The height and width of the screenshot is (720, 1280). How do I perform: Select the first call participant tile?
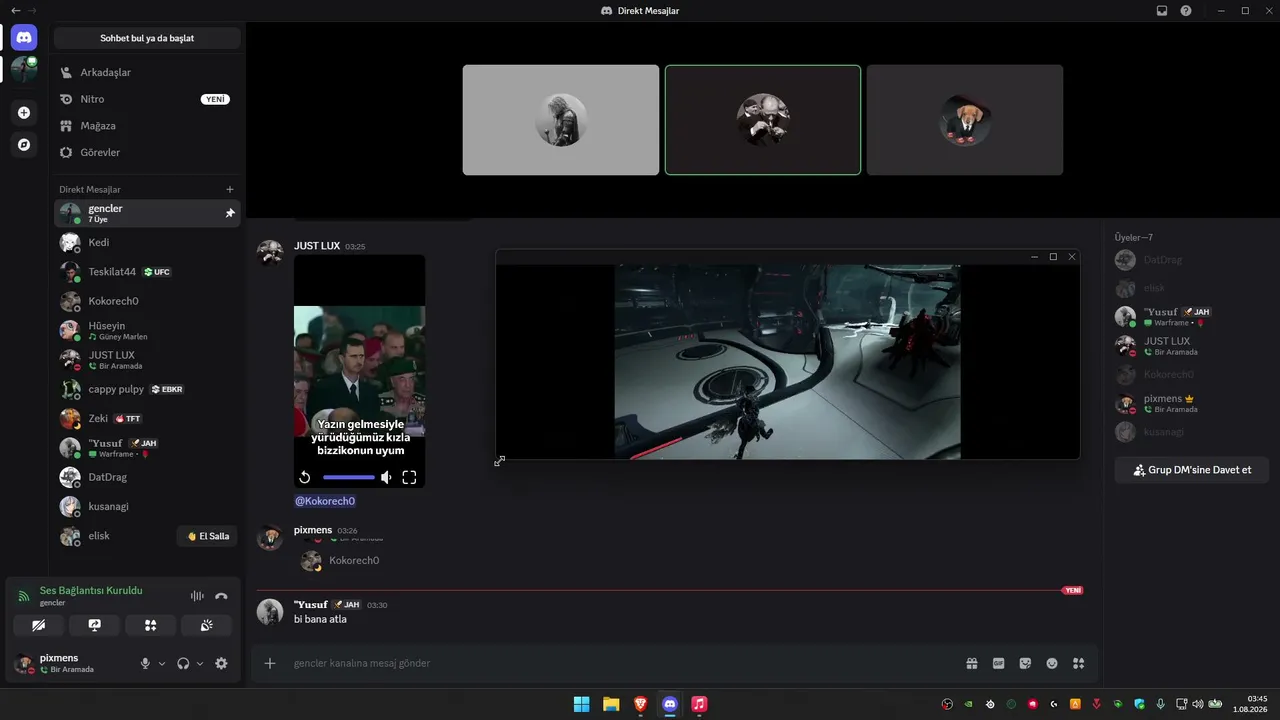pyautogui.click(x=561, y=120)
